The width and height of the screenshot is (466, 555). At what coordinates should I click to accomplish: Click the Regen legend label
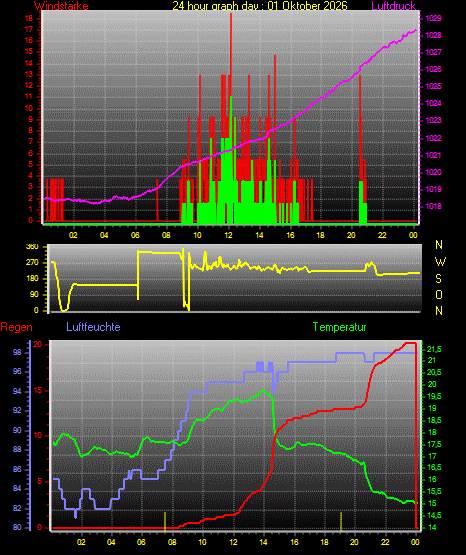pos(16,327)
